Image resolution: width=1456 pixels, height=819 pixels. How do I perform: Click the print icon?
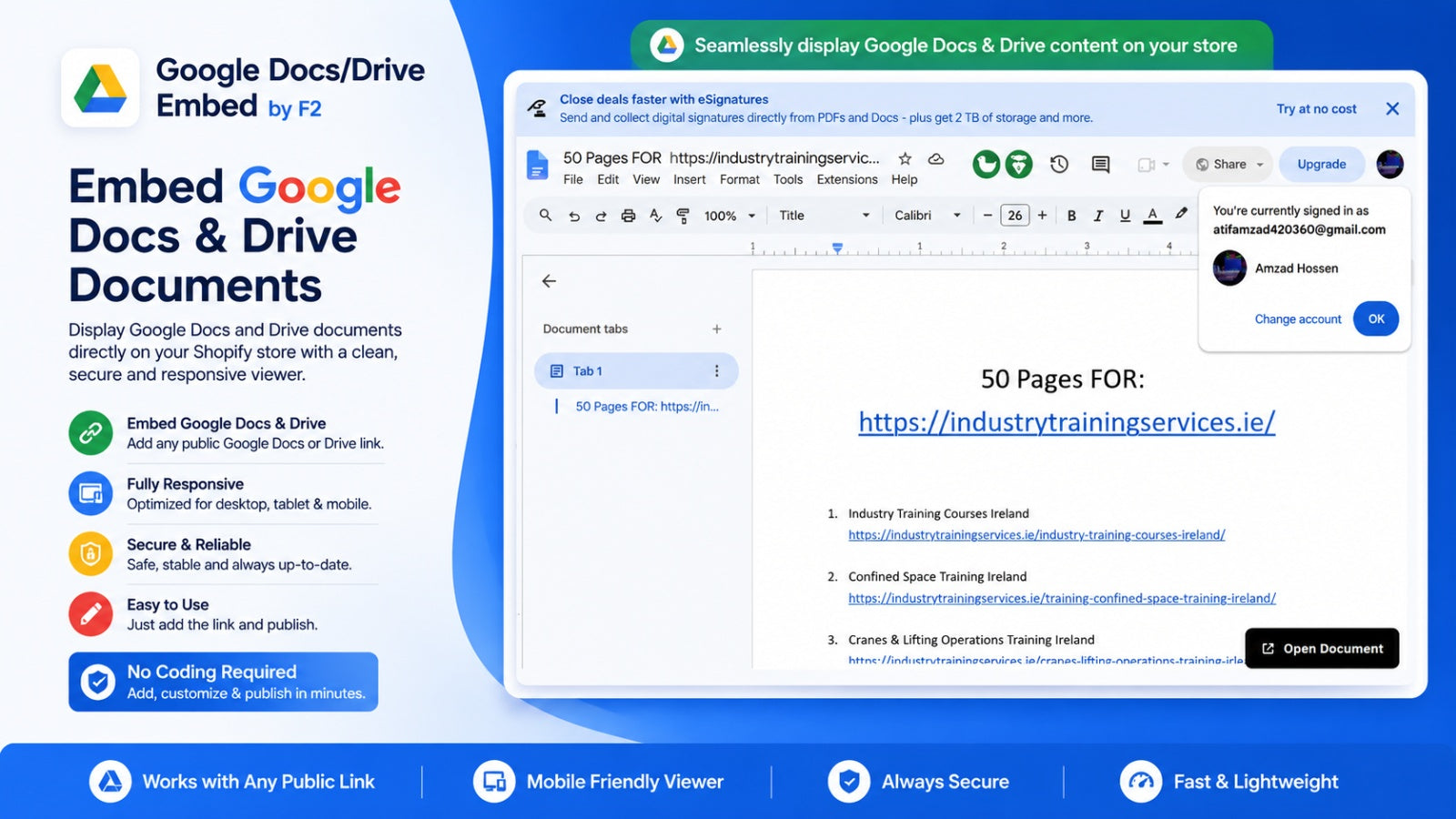[x=628, y=216]
